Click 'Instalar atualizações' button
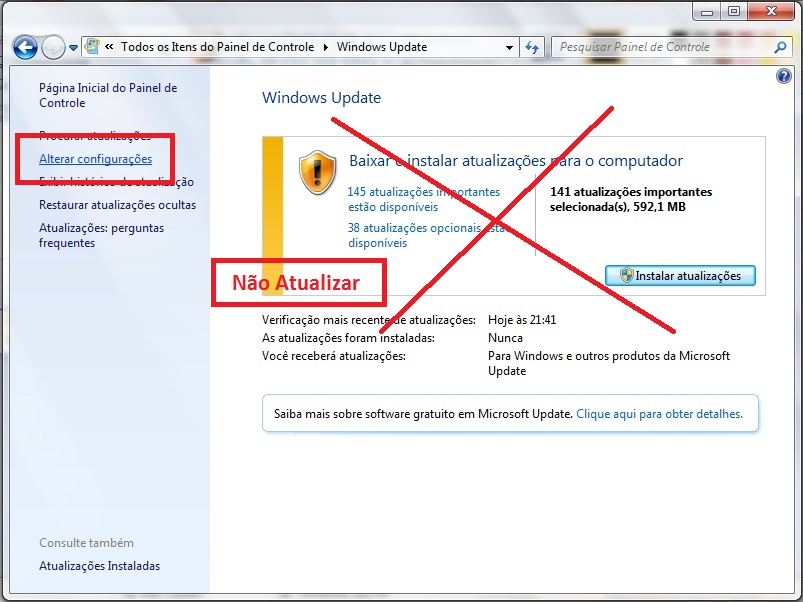The height and width of the screenshot is (602, 803). click(680, 275)
